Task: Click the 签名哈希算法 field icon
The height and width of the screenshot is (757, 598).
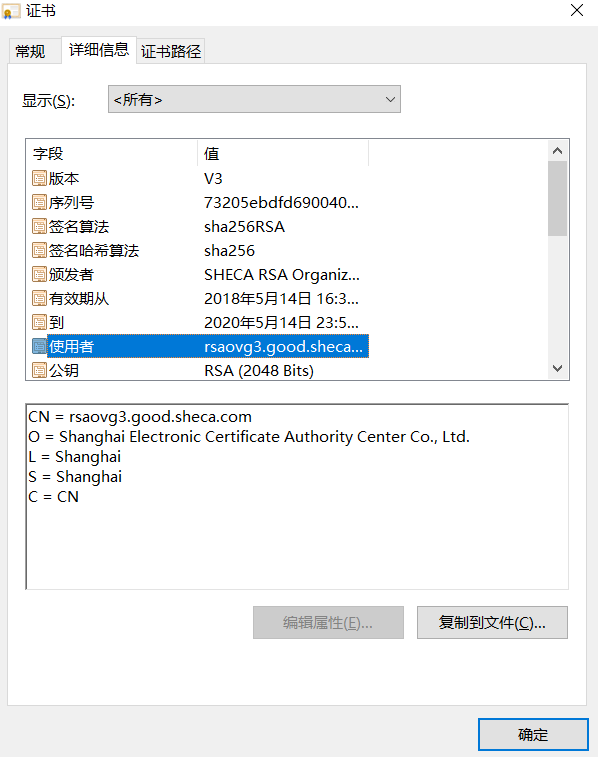Action: coord(39,251)
